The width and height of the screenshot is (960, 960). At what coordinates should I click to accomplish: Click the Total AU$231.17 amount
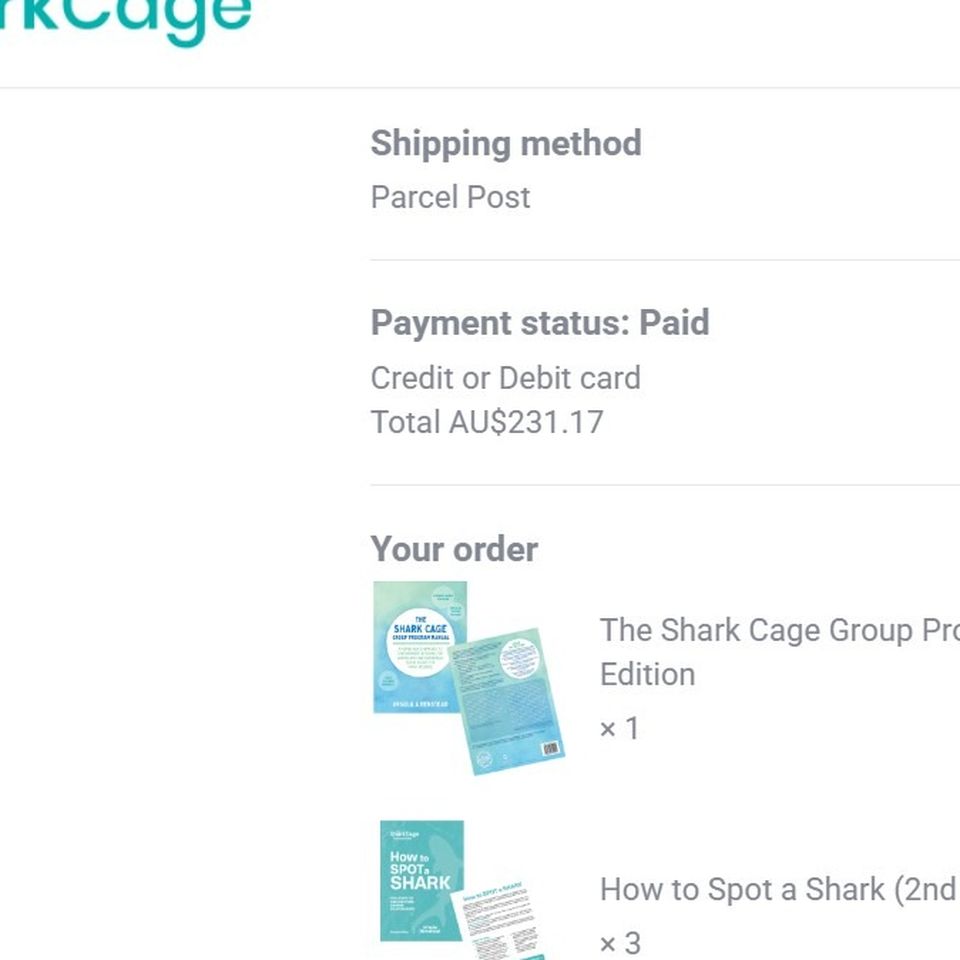[487, 422]
